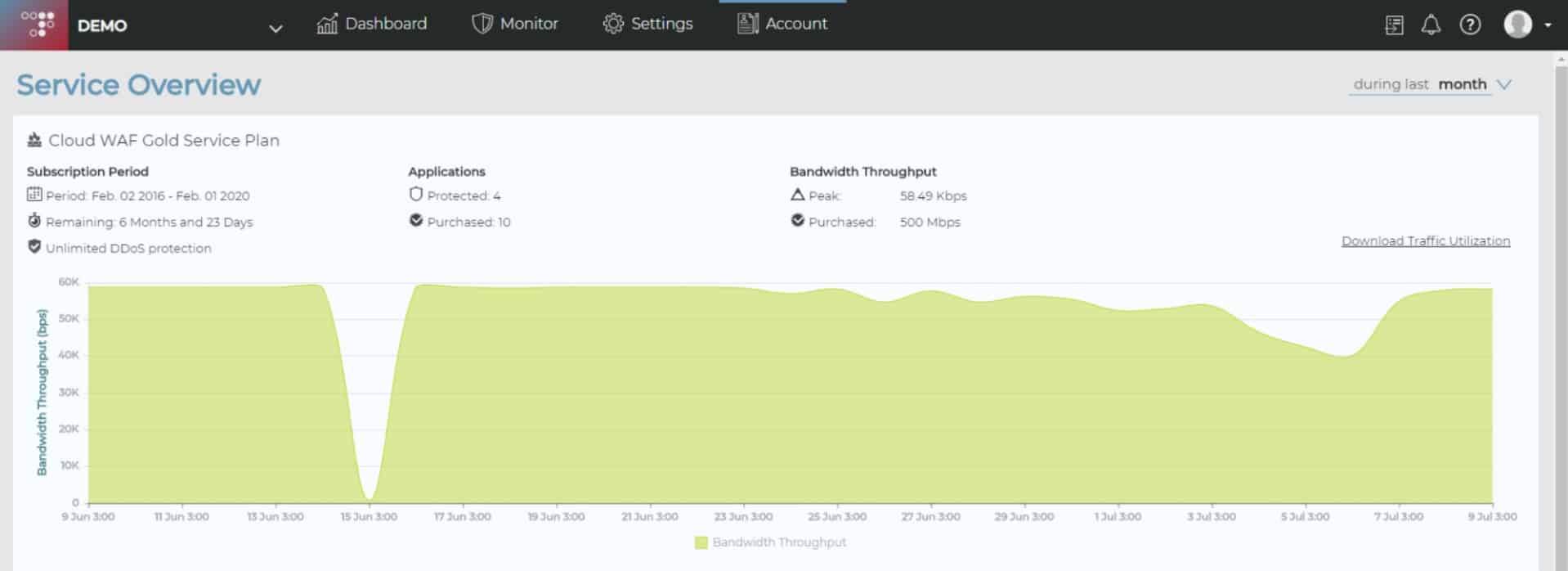This screenshot has width=1568, height=571.
Task: Click the '23 Jun 3:00' axis label
Action: click(x=743, y=517)
